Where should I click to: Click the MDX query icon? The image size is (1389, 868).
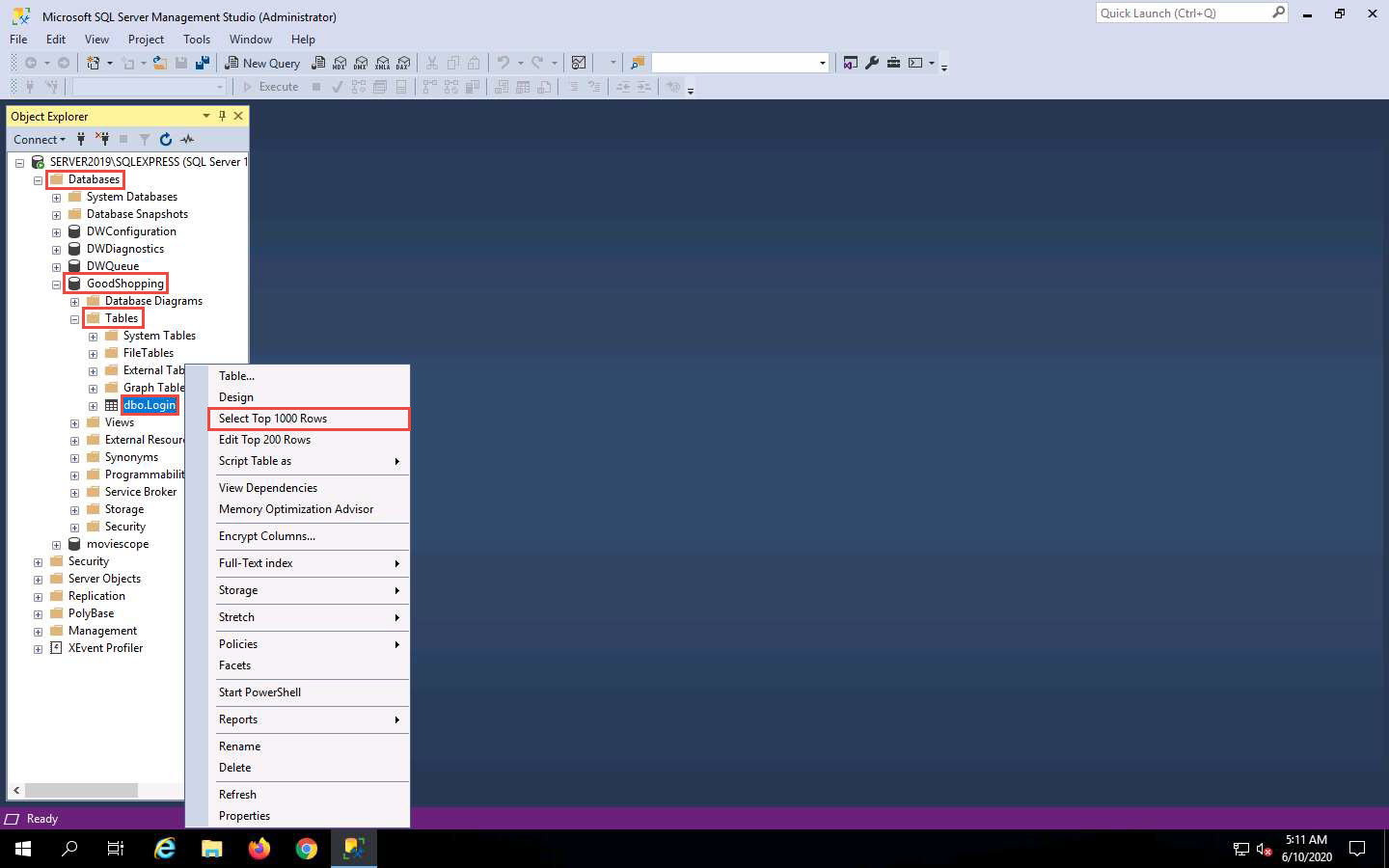pos(340,63)
